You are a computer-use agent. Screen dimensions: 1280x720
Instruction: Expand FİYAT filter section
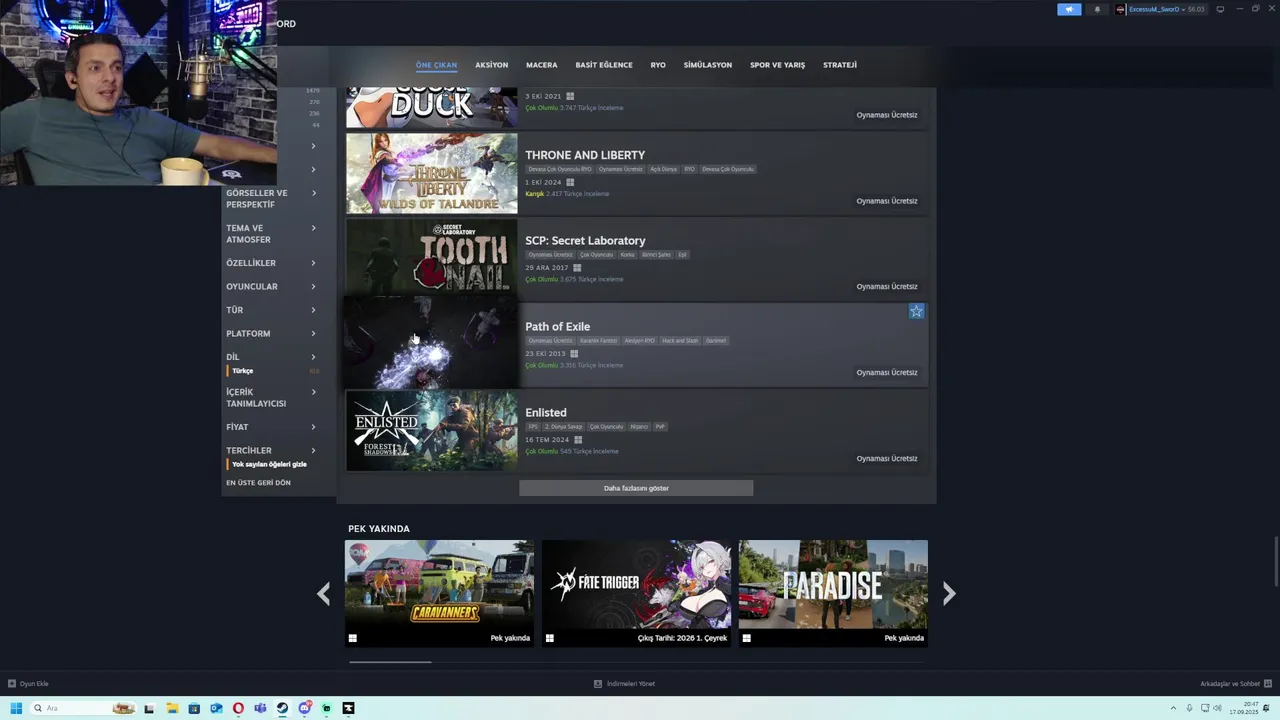[271, 427]
